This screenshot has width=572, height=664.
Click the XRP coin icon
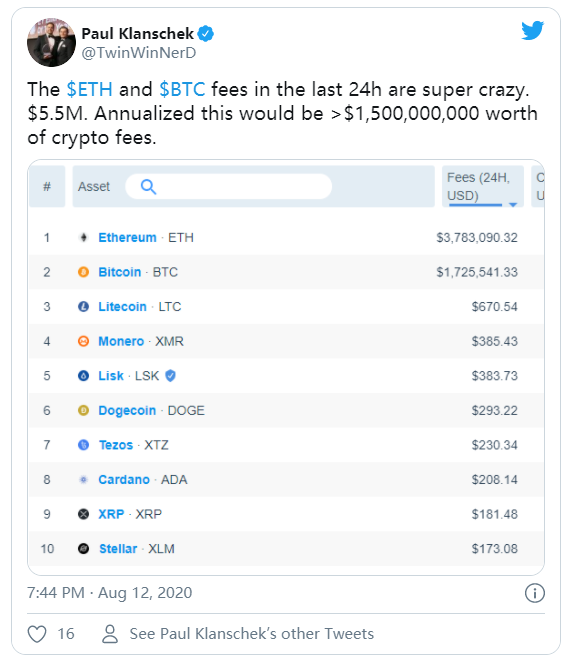83,514
